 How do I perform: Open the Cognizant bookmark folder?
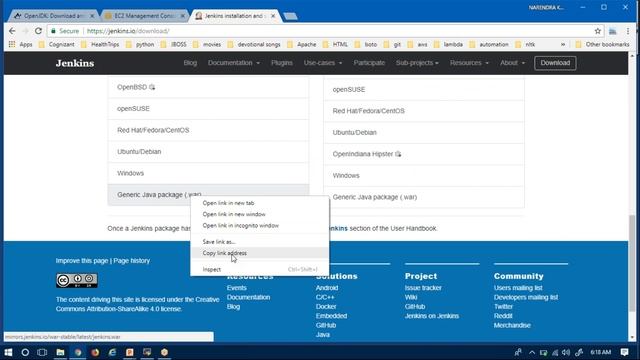click(57, 44)
